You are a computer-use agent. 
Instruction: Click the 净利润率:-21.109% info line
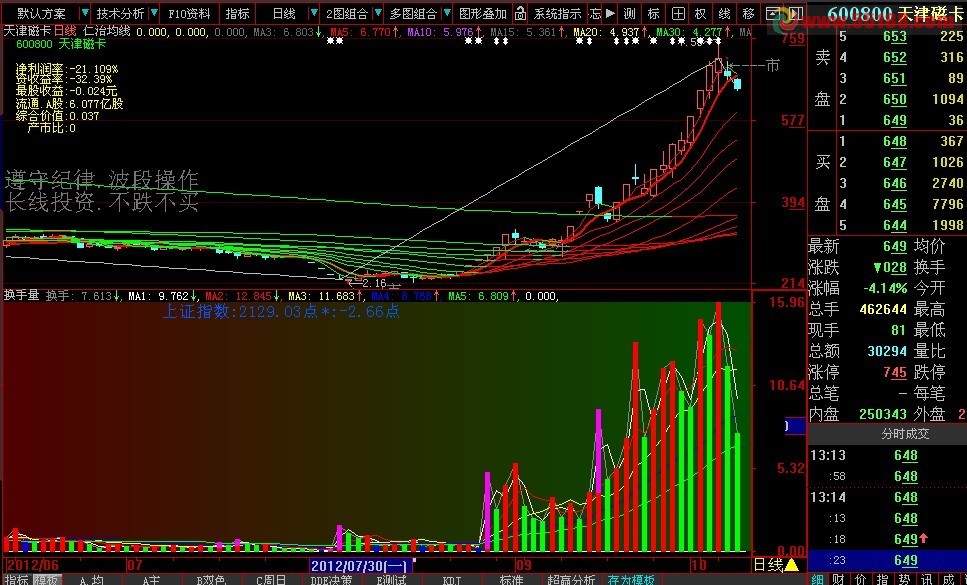click(x=67, y=69)
